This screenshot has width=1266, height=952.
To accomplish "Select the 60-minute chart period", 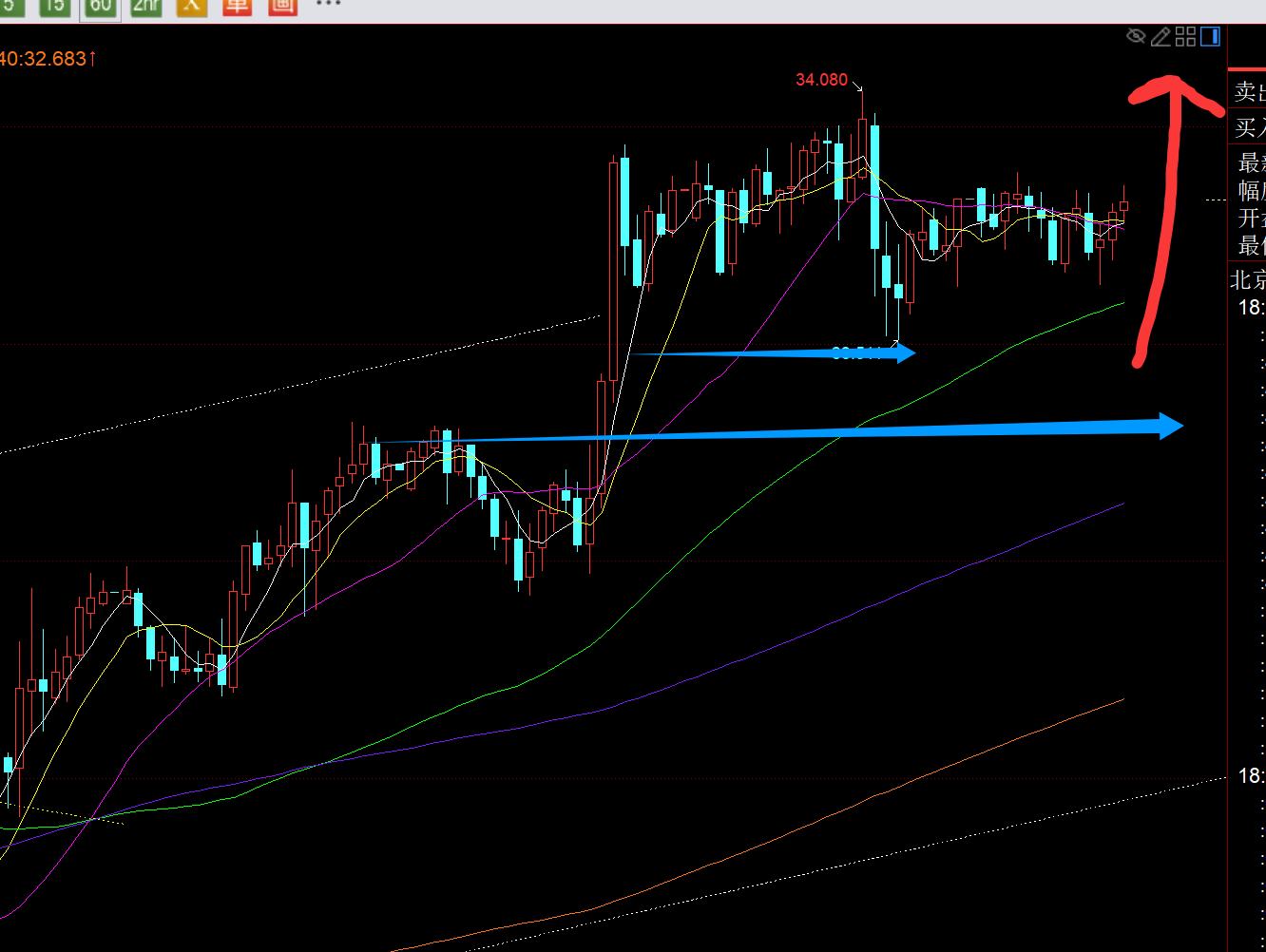I will click(x=100, y=6).
